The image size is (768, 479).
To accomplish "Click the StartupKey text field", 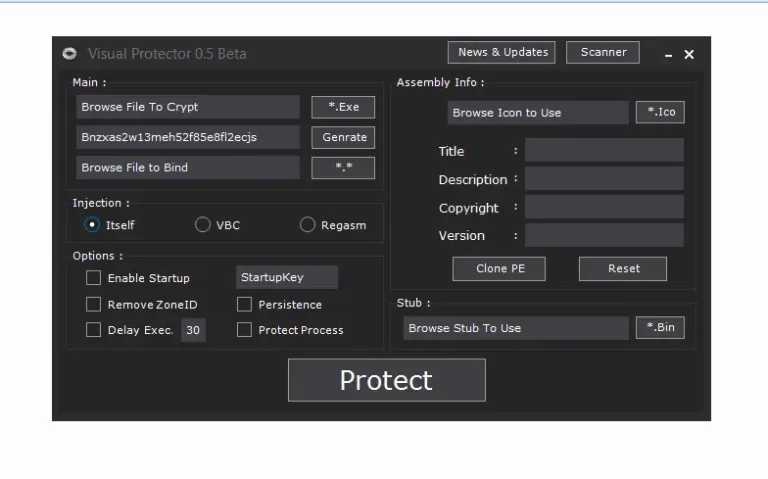I will 286,278.
